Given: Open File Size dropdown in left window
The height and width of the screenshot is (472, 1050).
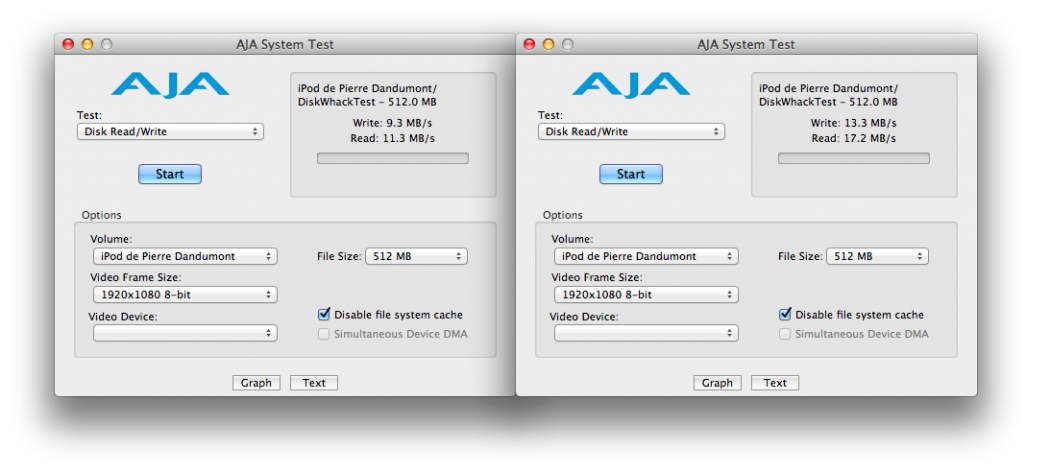Looking at the screenshot, I should 416,256.
